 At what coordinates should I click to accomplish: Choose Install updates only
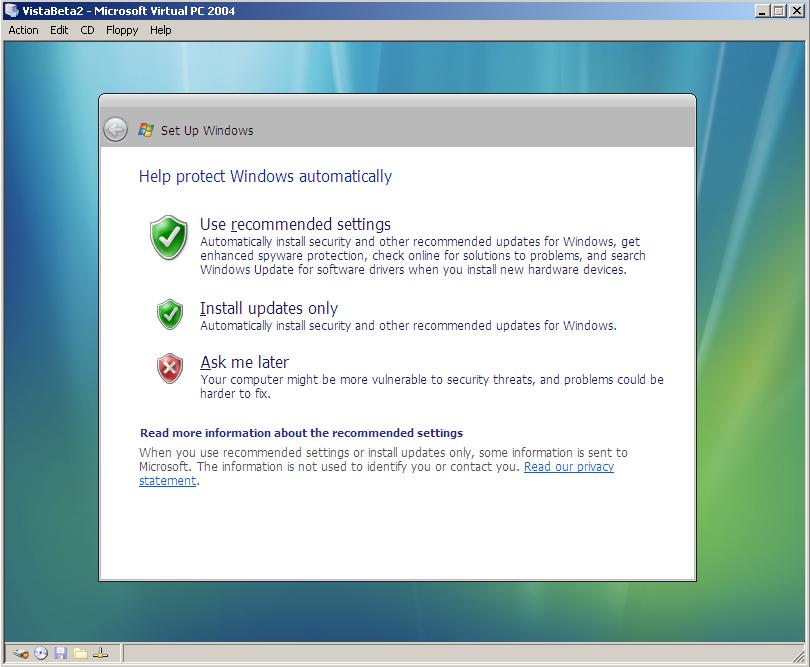click(x=269, y=308)
